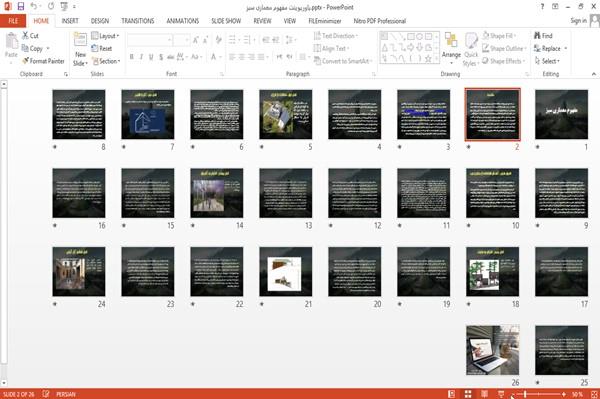Screen dimensions: 600x399
Task: Start Slide Show from status bar icon
Action: pyautogui.click(x=501, y=394)
